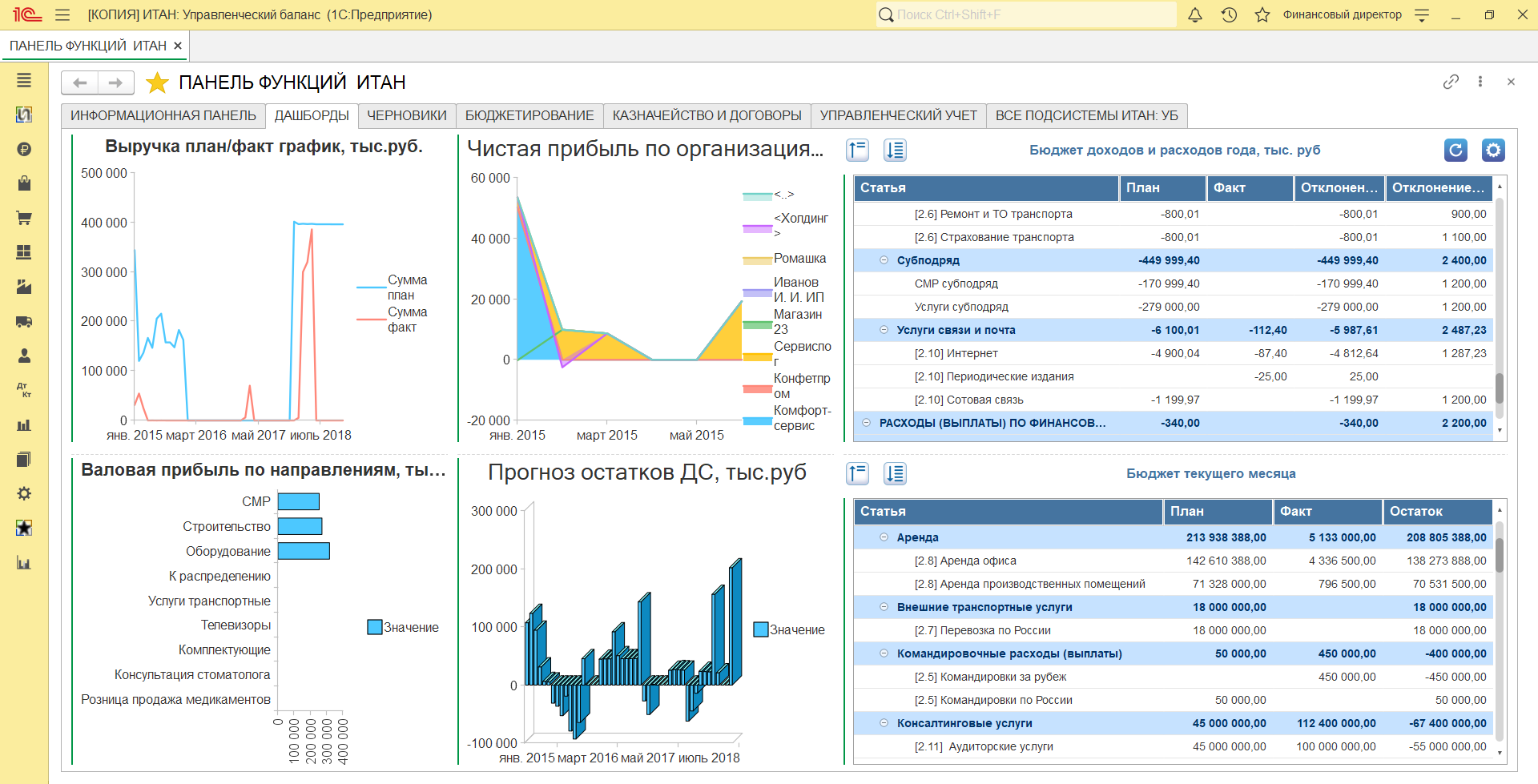Screen dimensions: 1538x784
Task: Collapse the Аренда group in monthly budget
Action: click(884, 537)
